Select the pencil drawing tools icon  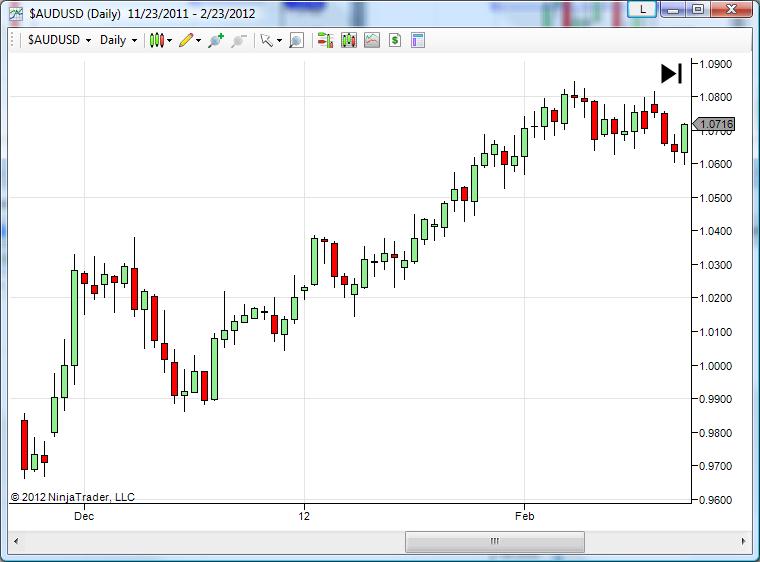[186, 40]
